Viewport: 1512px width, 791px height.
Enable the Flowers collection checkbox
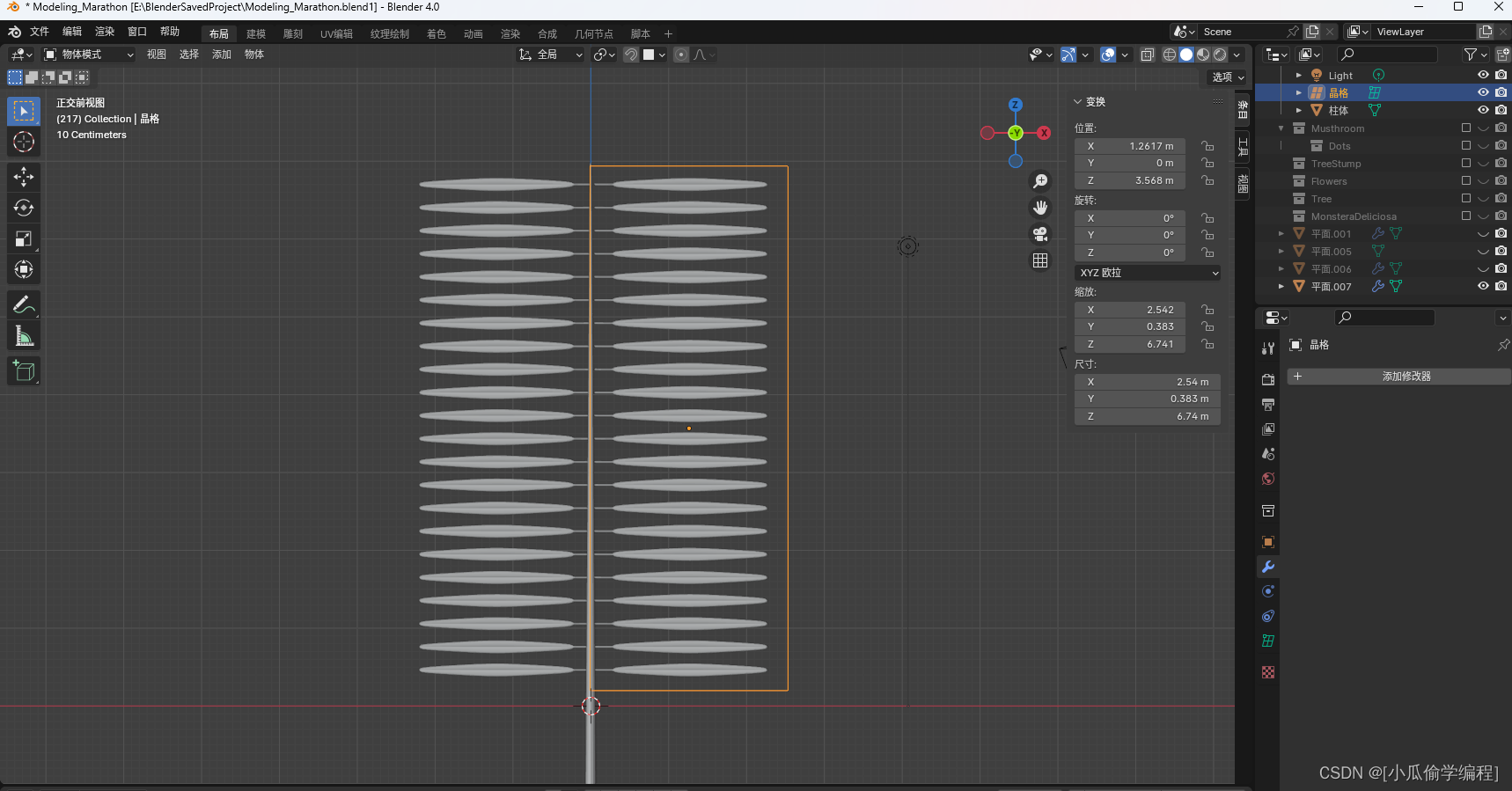(1466, 180)
